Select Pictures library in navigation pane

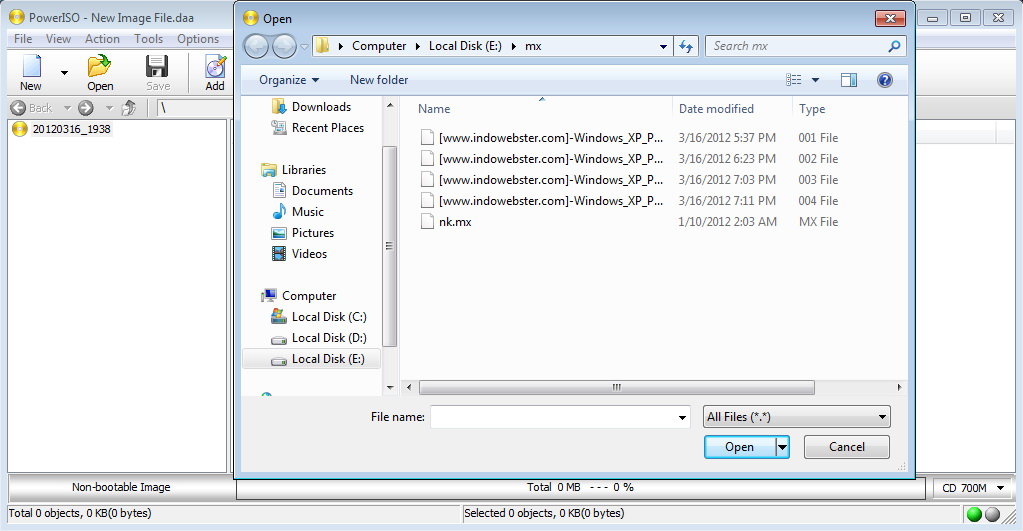coord(303,233)
